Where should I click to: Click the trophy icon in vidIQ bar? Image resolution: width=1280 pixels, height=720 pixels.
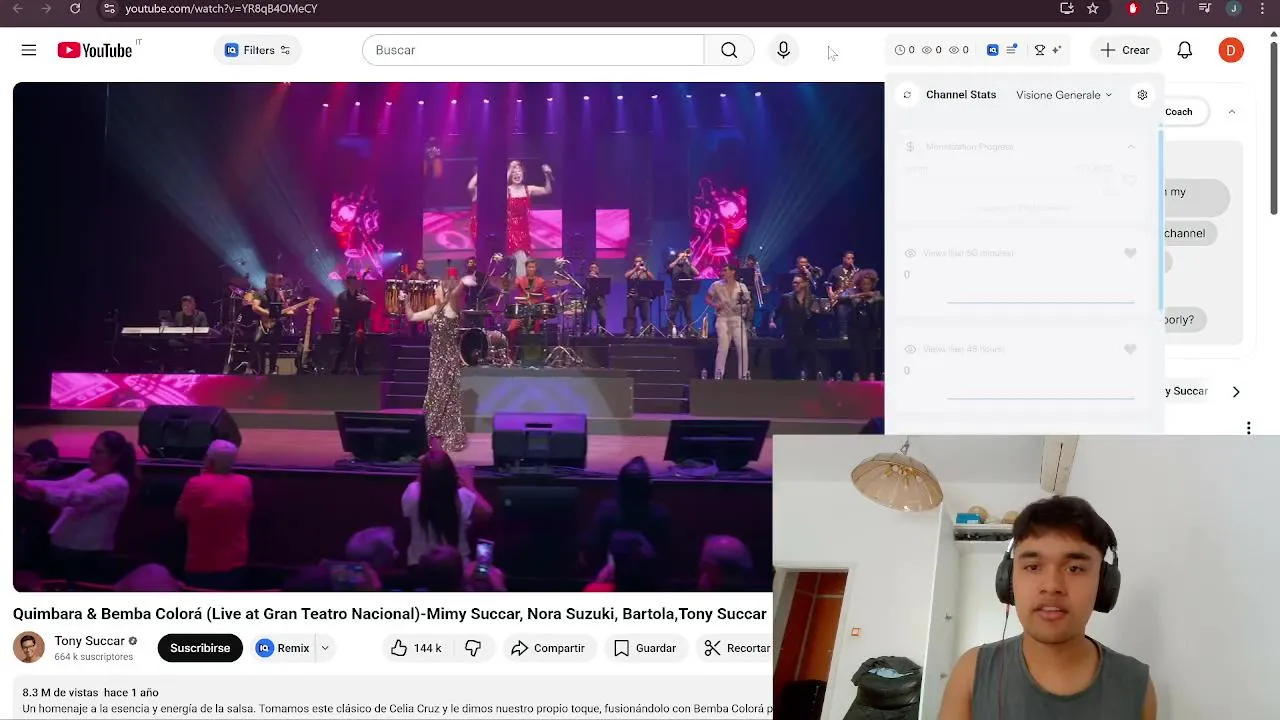pos(1040,50)
